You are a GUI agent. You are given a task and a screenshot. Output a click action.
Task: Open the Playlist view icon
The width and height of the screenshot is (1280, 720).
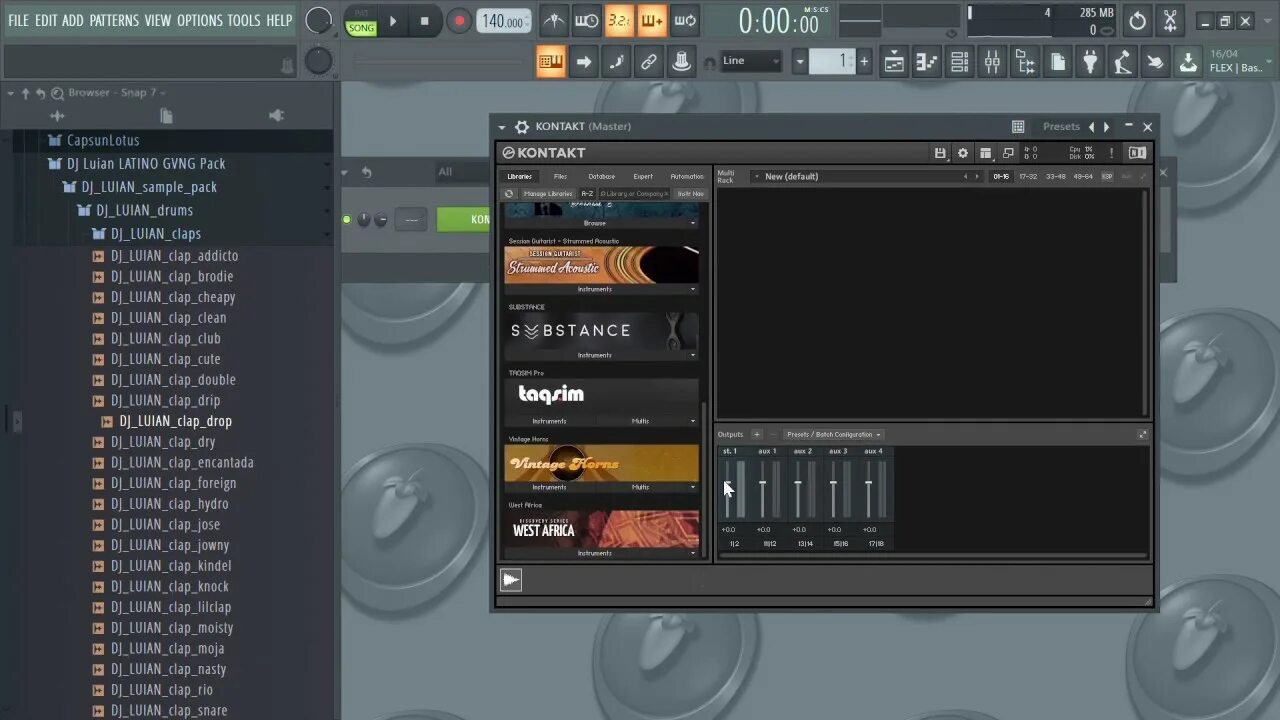pos(894,62)
